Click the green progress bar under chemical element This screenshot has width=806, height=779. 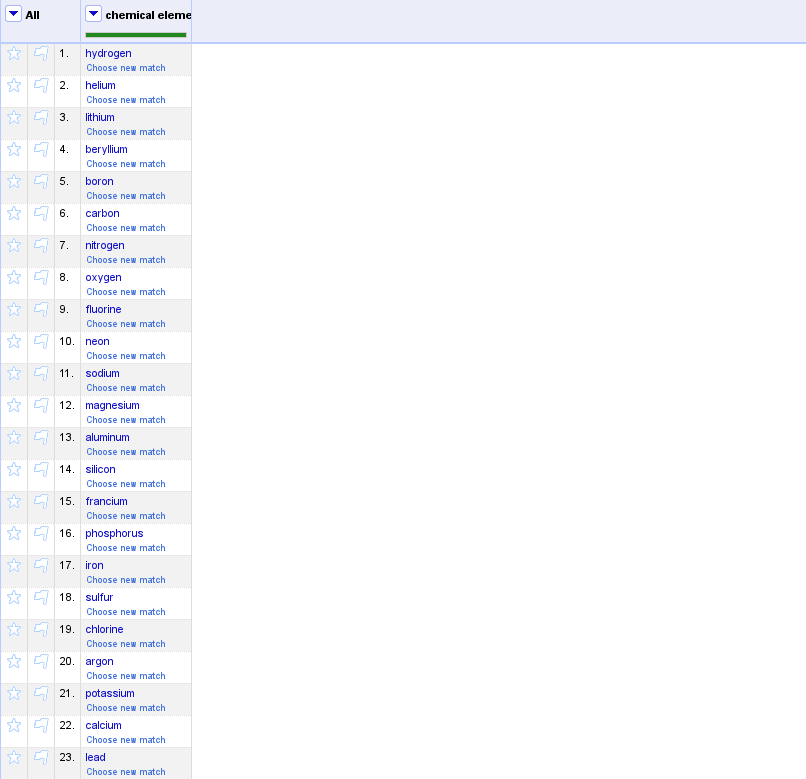[135, 33]
